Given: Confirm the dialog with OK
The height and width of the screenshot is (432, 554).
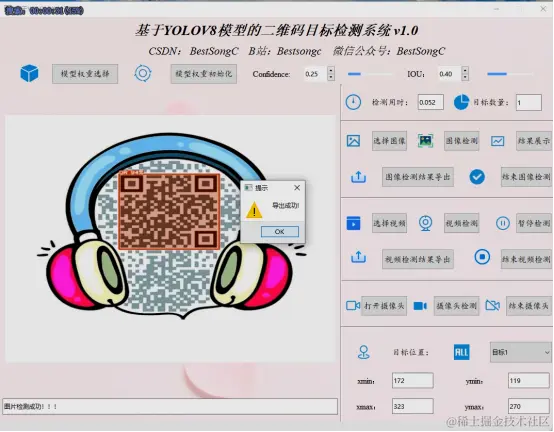Looking at the screenshot, I should [x=279, y=232].
